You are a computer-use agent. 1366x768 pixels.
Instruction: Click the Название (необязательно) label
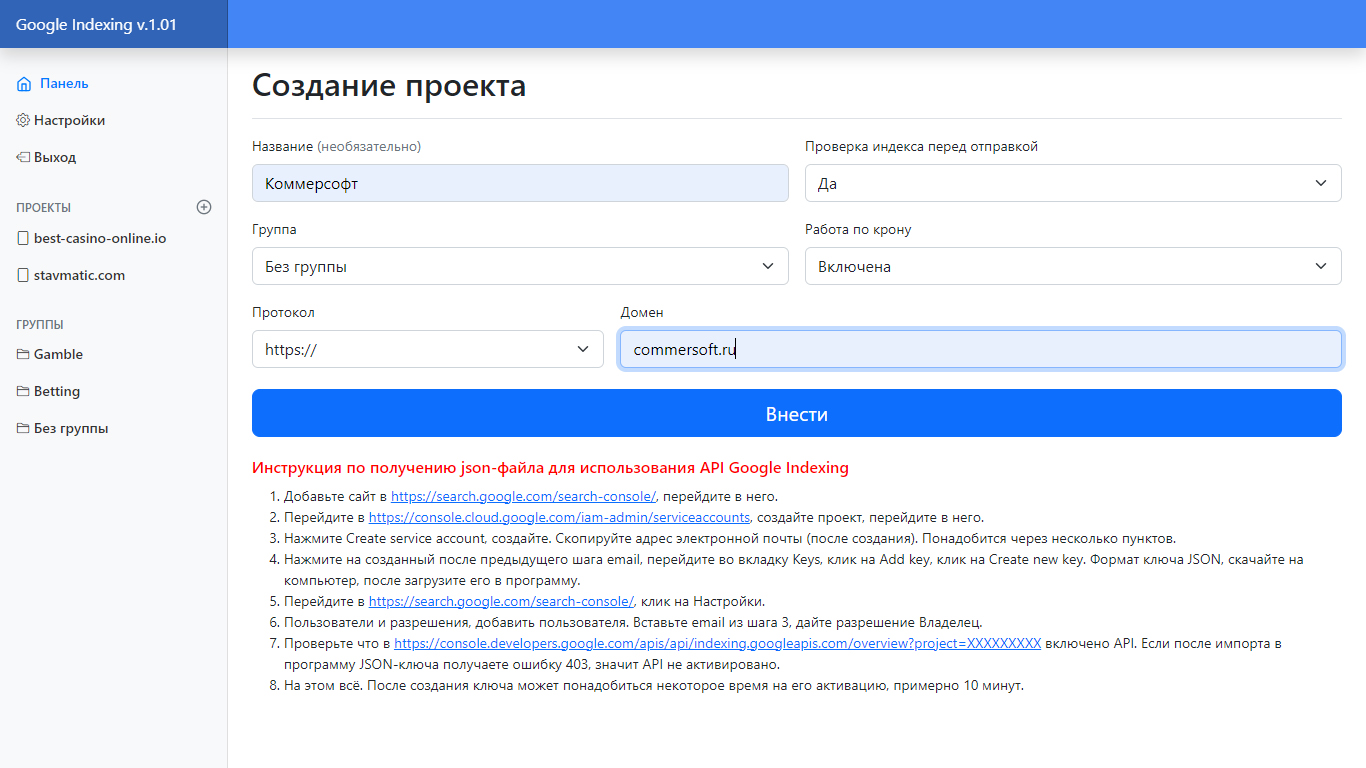point(336,146)
